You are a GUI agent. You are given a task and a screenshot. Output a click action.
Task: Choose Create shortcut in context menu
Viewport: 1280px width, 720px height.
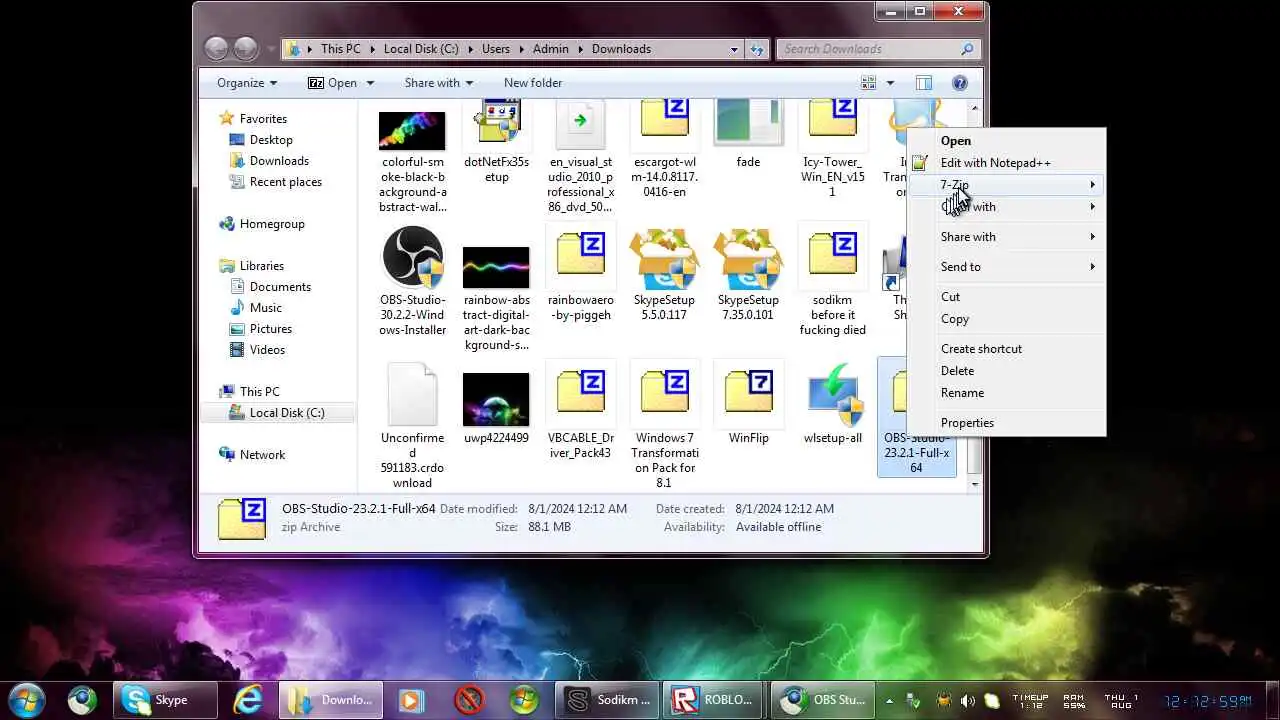(1006, 349)
